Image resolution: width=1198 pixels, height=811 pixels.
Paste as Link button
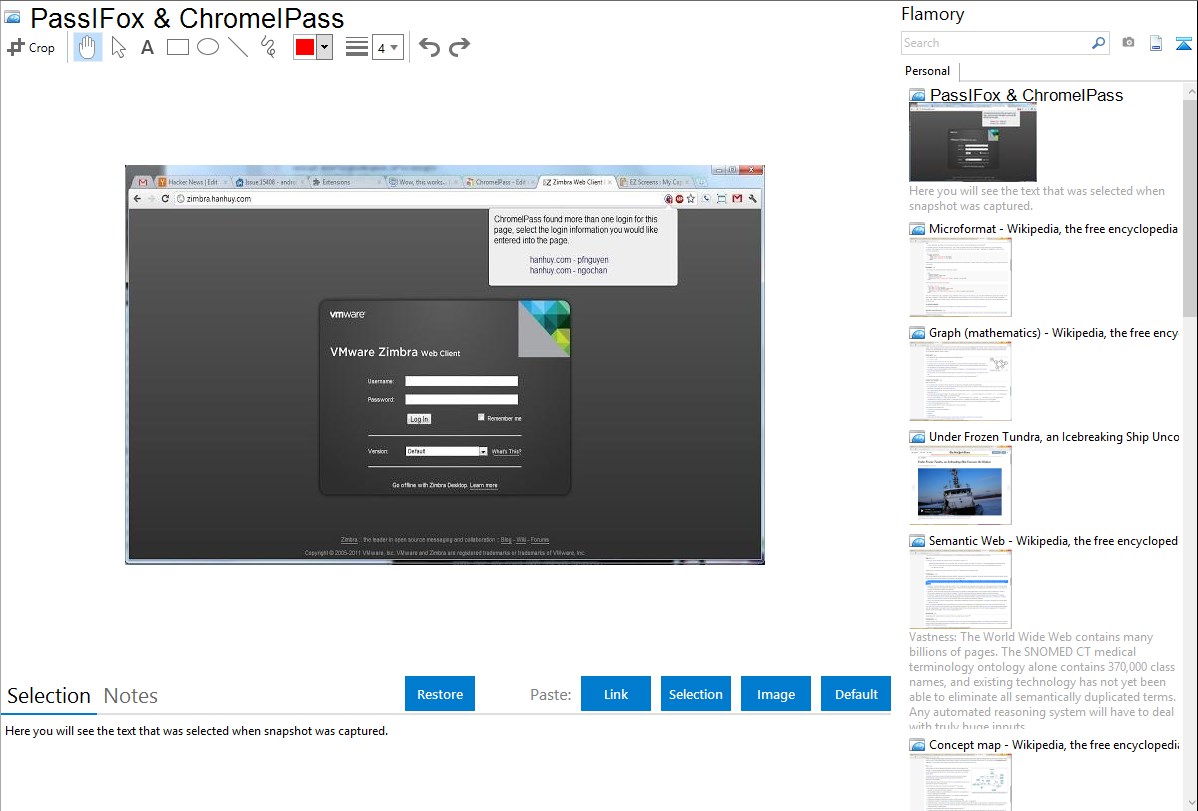tap(616, 694)
